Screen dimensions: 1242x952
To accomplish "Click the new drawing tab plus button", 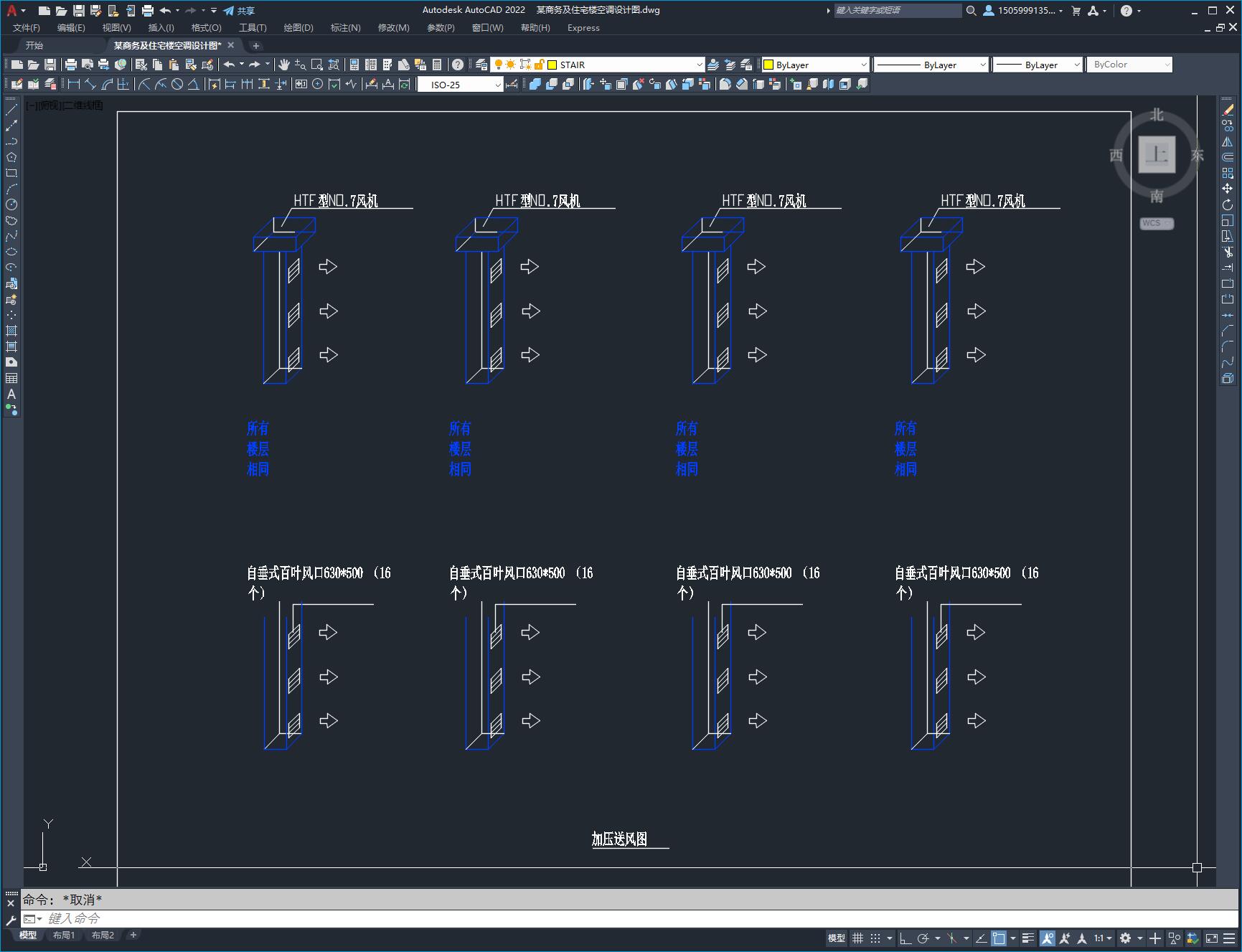I will click(x=256, y=46).
